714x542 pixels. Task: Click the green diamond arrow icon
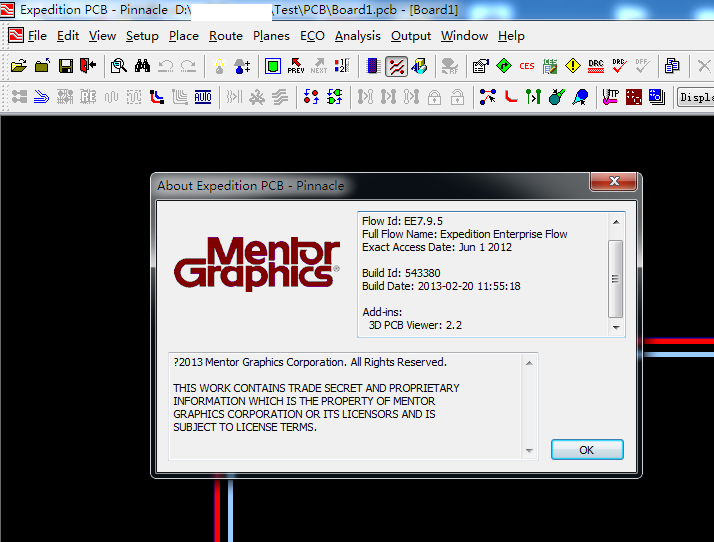pyautogui.click(x=504, y=66)
